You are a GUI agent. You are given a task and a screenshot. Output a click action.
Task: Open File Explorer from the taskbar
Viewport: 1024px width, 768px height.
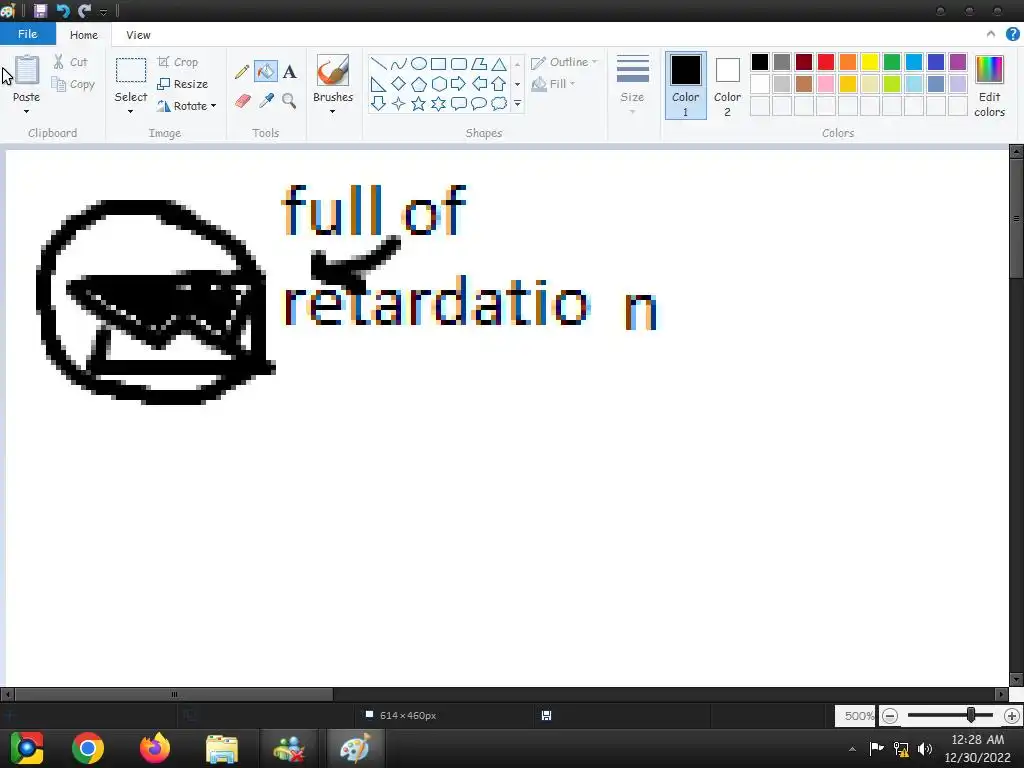[x=221, y=748]
